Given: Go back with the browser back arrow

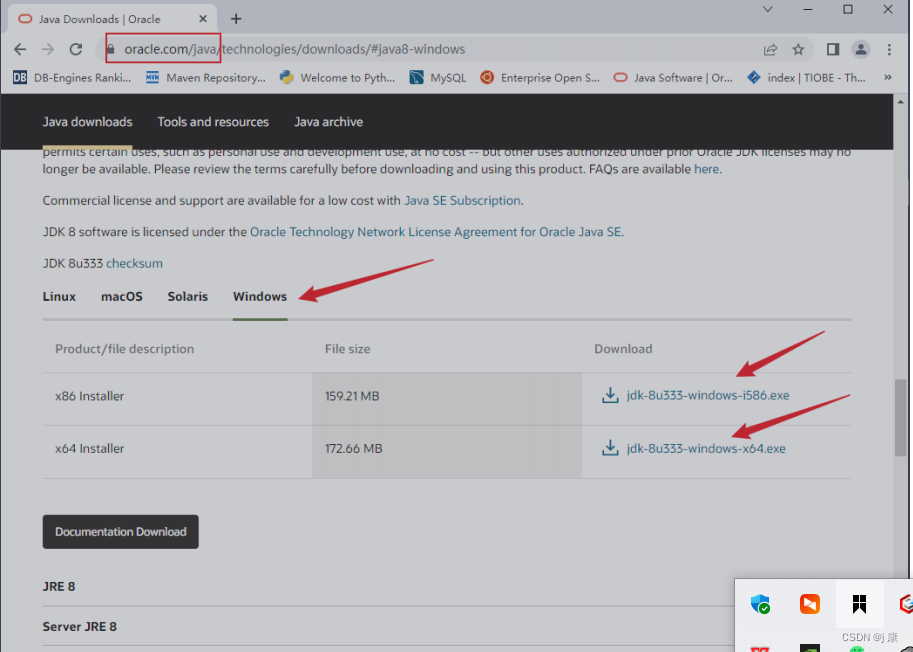Looking at the screenshot, I should [x=20, y=49].
